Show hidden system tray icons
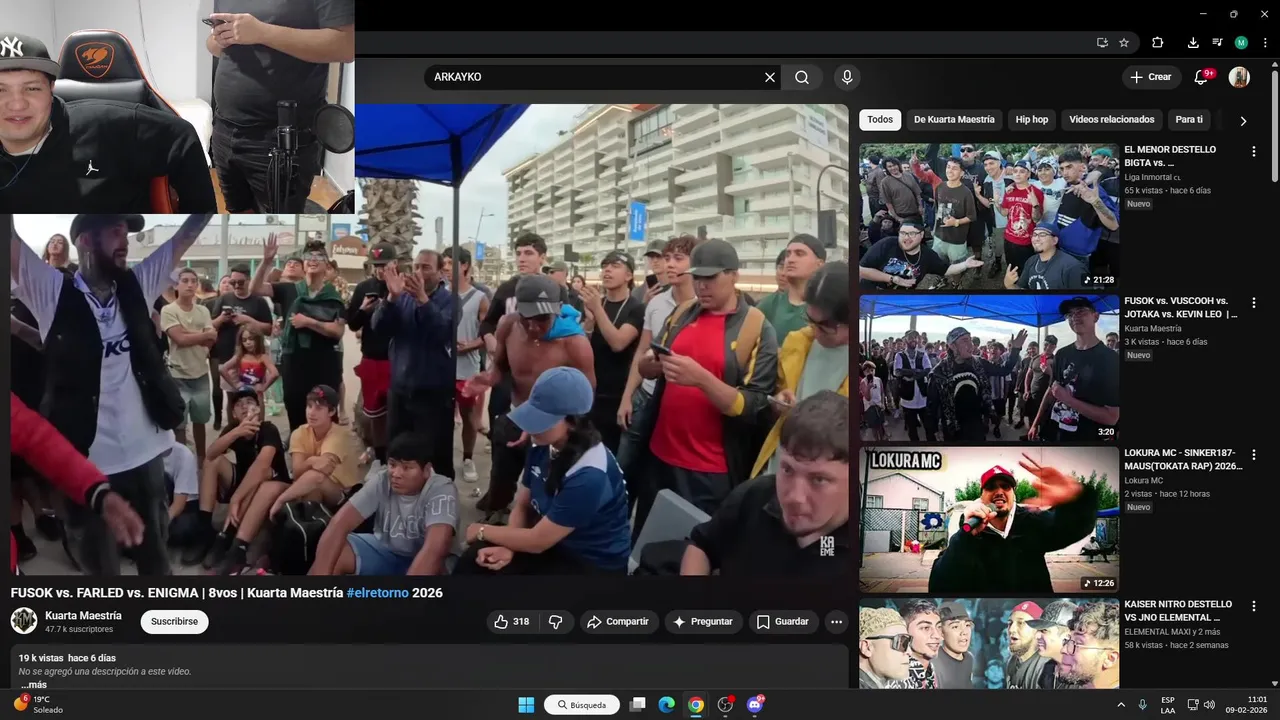The height and width of the screenshot is (720, 1280). pos(1121,705)
